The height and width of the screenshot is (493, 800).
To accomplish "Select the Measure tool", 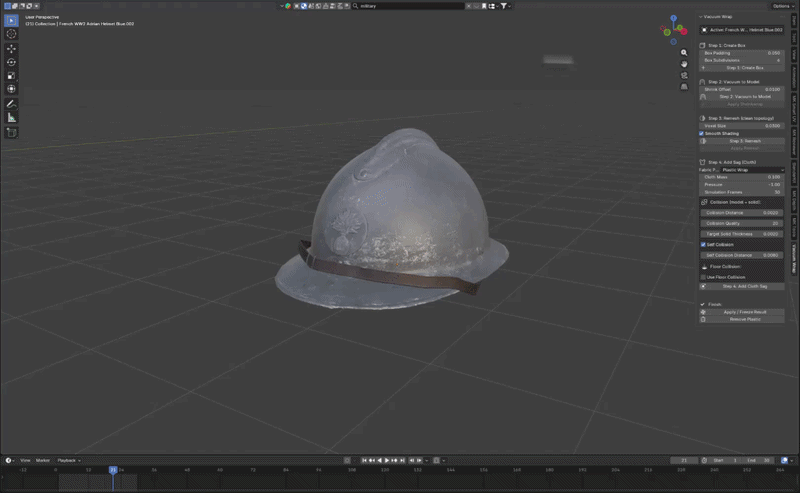I will click(11, 118).
